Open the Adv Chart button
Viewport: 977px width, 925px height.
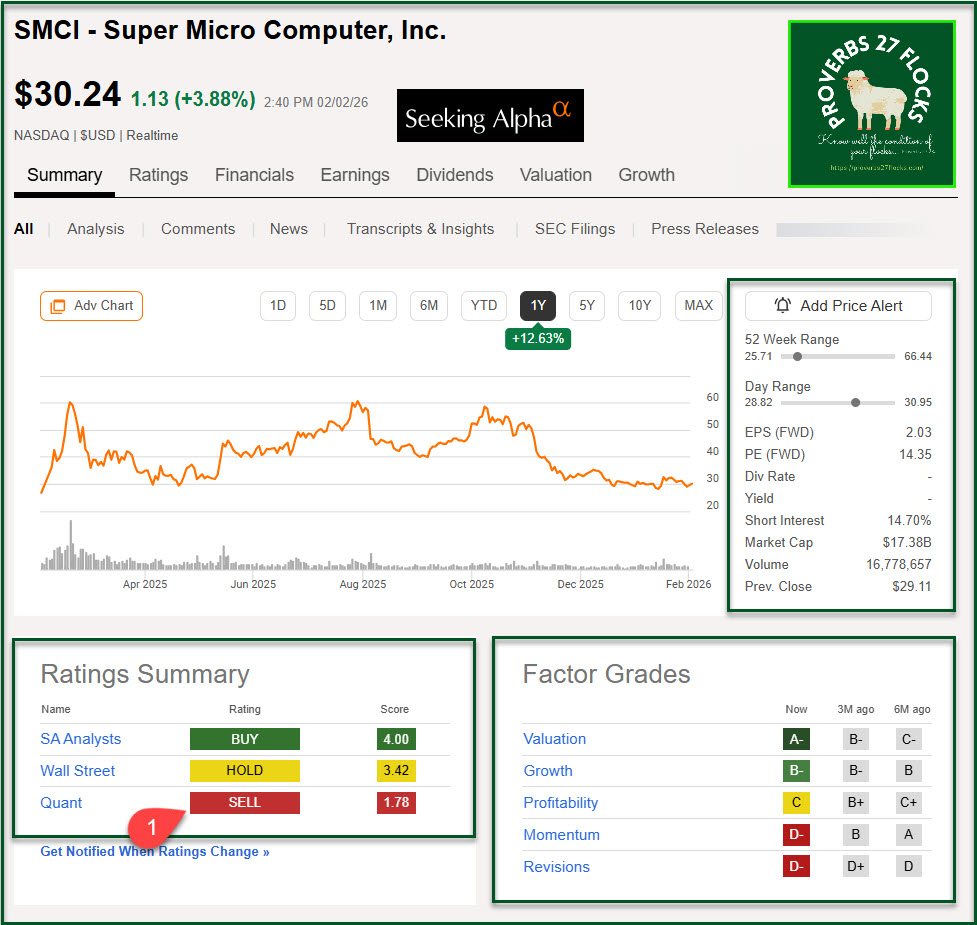pos(92,306)
